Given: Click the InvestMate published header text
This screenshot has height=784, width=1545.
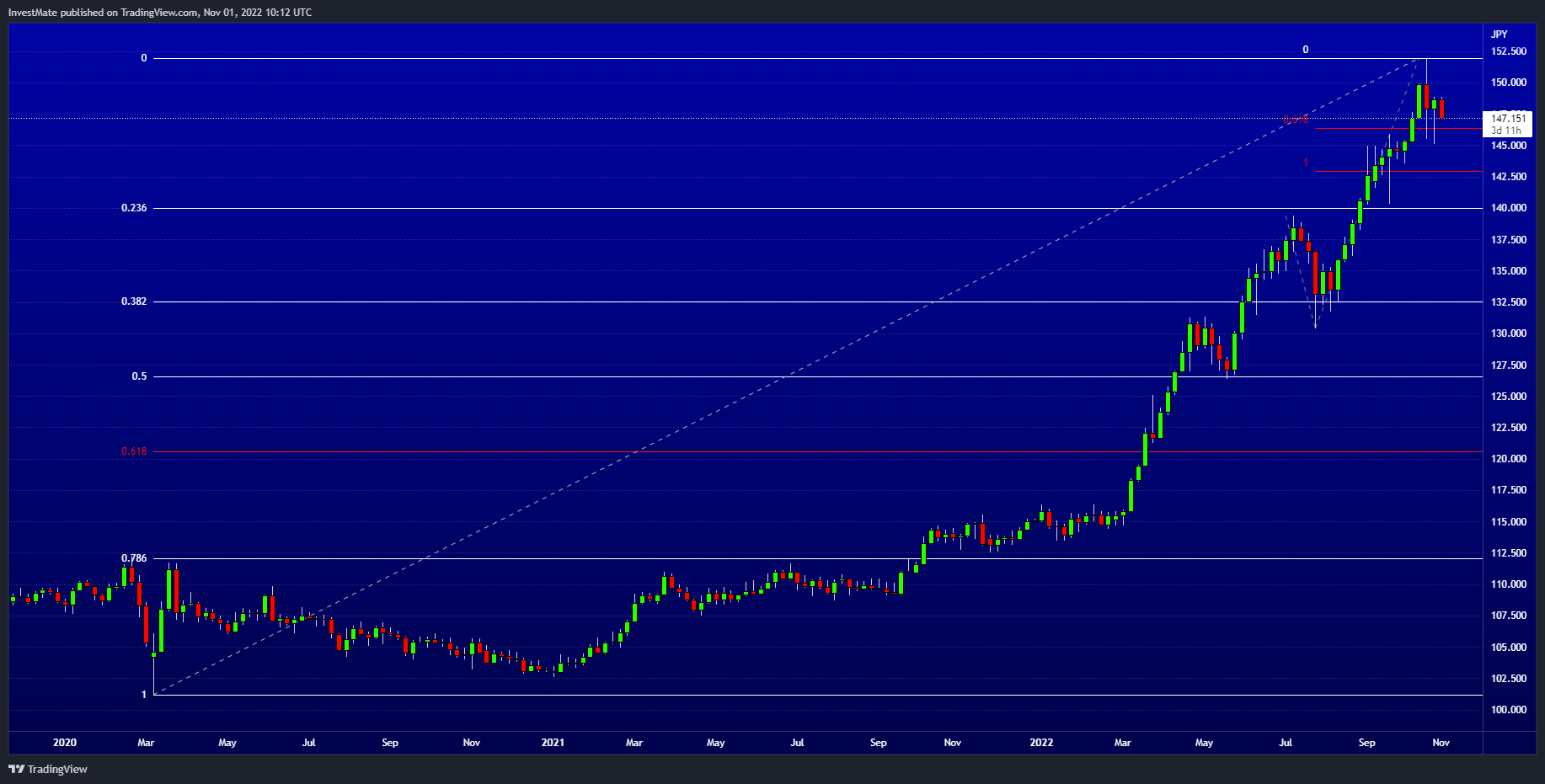Looking at the screenshot, I should (160, 13).
